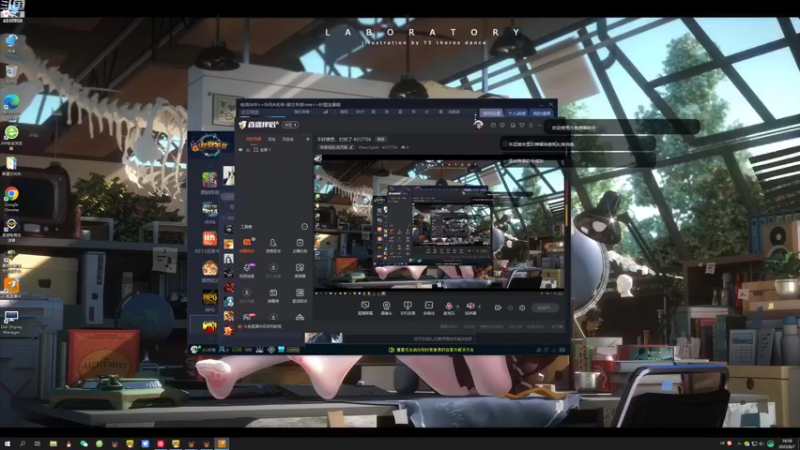
Task: Open the settings gear next to start button
Action: (x=522, y=308)
